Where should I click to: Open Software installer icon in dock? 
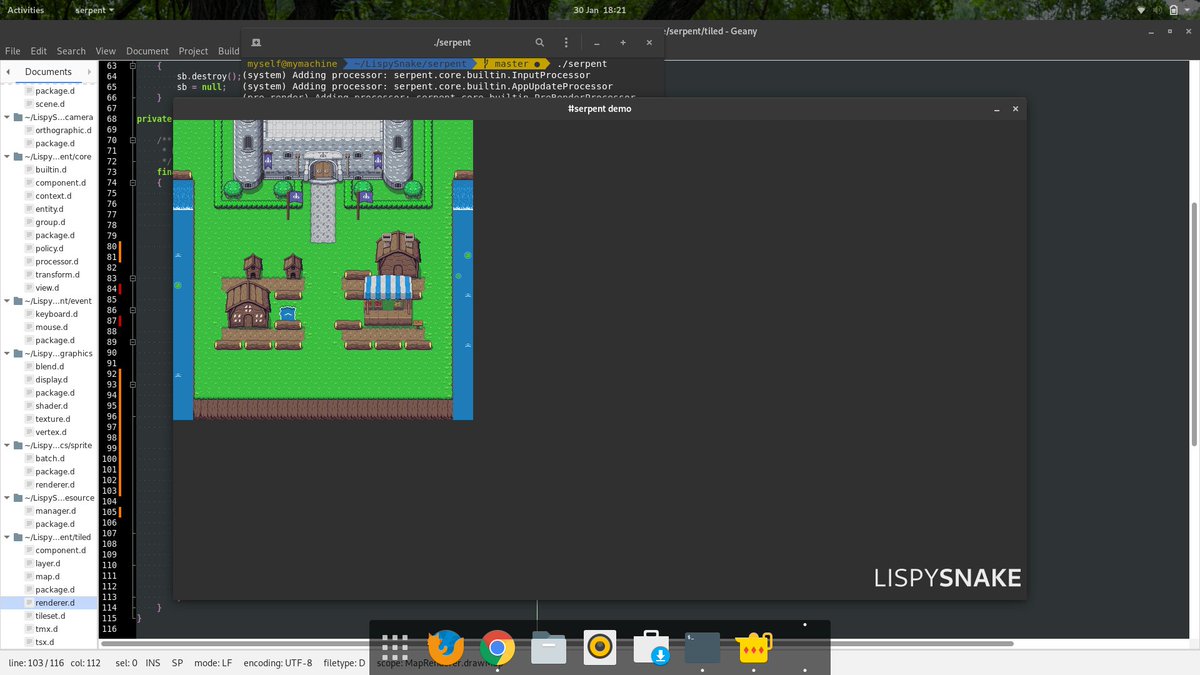click(652, 648)
